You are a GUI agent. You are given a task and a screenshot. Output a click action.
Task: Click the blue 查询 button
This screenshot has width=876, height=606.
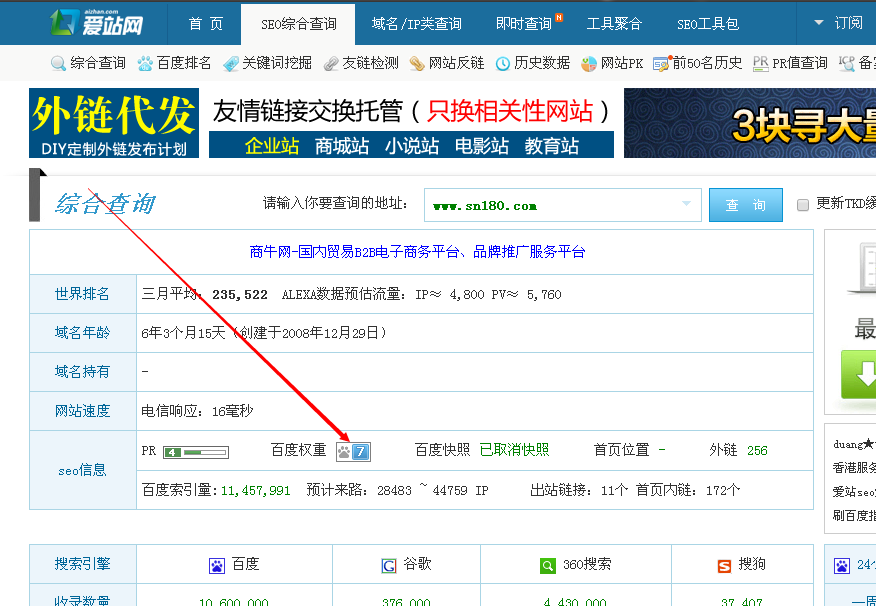pyautogui.click(x=745, y=203)
